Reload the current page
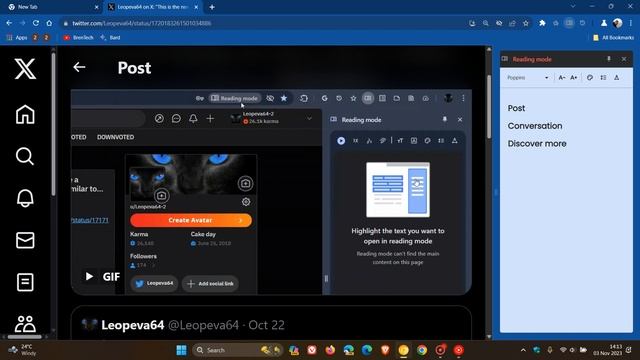This screenshot has width=640, height=360. click(36, 23)
